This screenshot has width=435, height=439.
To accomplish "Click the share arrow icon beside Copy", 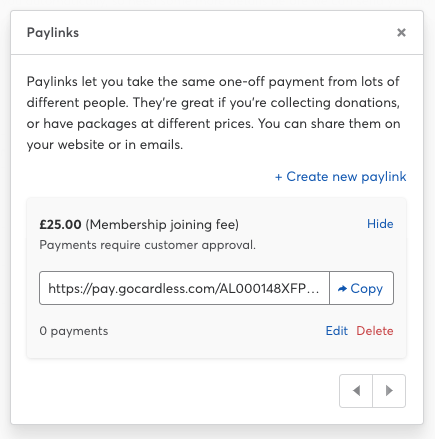I will point(342,289).
